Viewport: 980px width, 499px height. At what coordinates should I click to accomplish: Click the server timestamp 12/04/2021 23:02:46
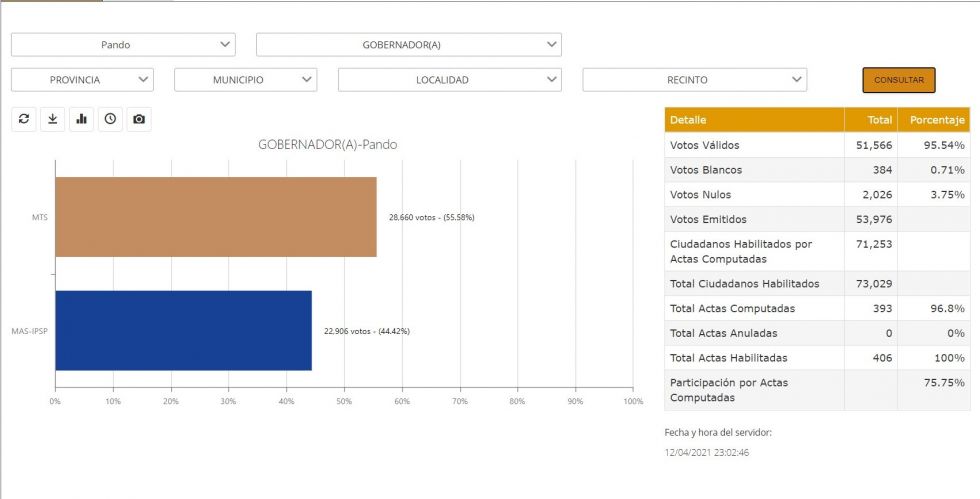[706, 453]
